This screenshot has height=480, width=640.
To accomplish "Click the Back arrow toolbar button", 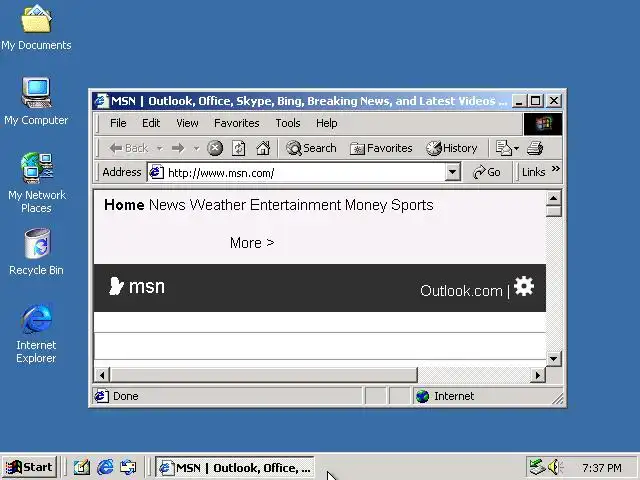I will point(128,148).
